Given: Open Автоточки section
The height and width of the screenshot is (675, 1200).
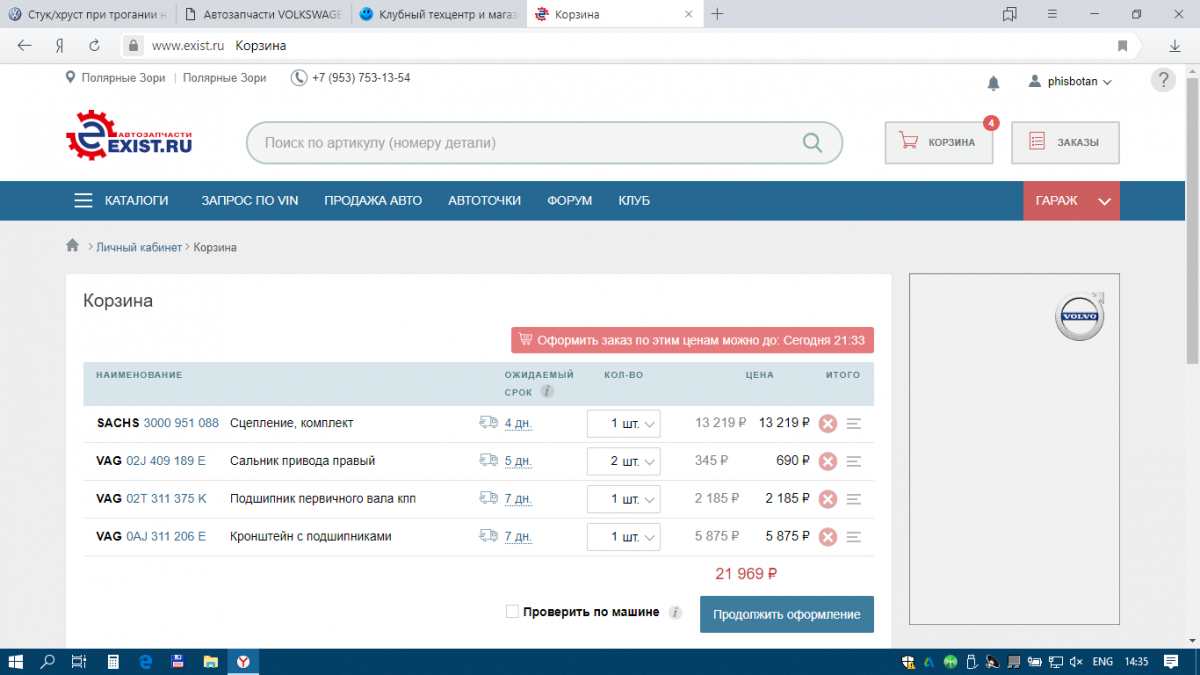Looking at the screenshot, I should (485, 200).
